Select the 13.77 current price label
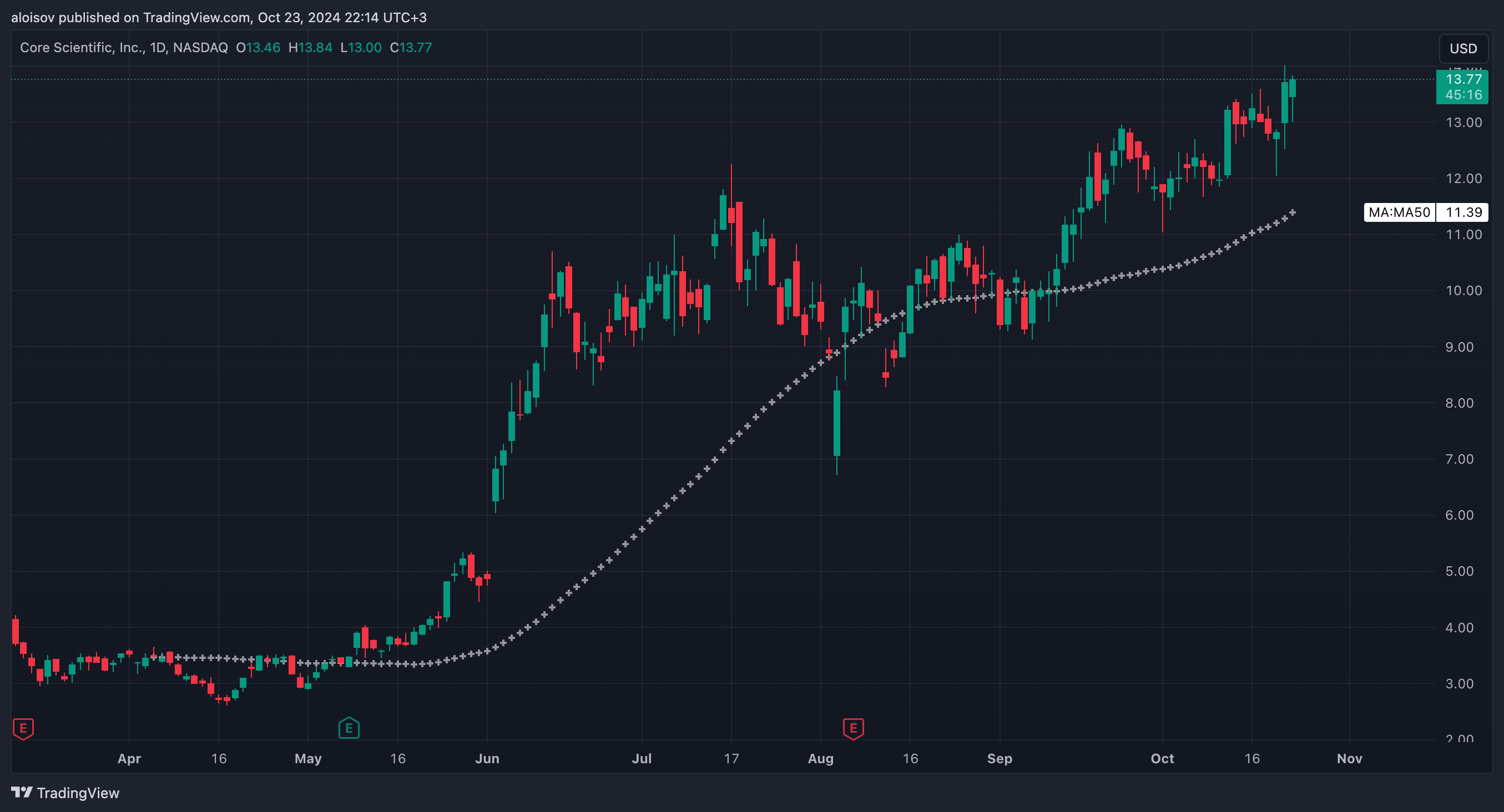 1463,79
